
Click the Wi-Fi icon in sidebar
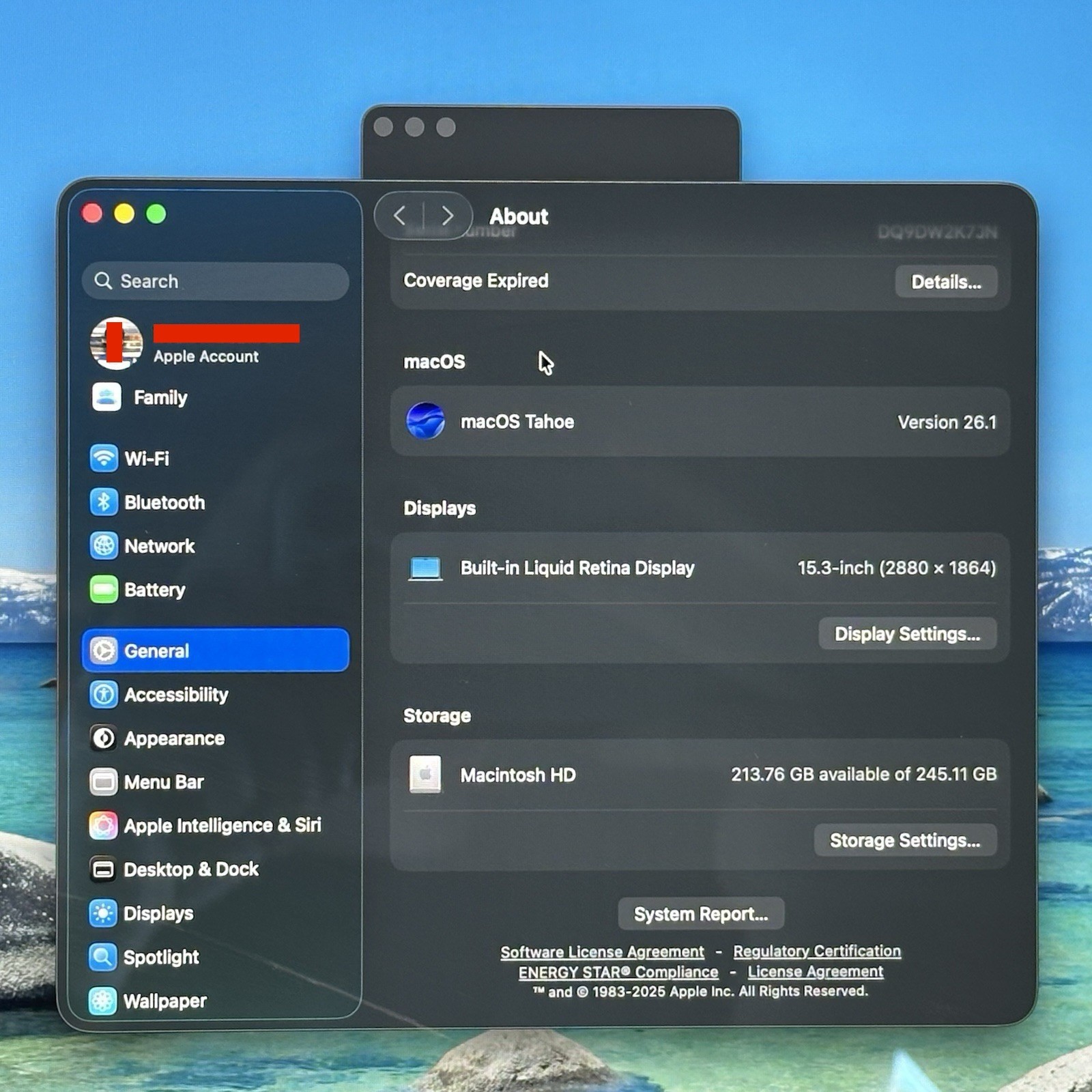(x=104, y=458)
